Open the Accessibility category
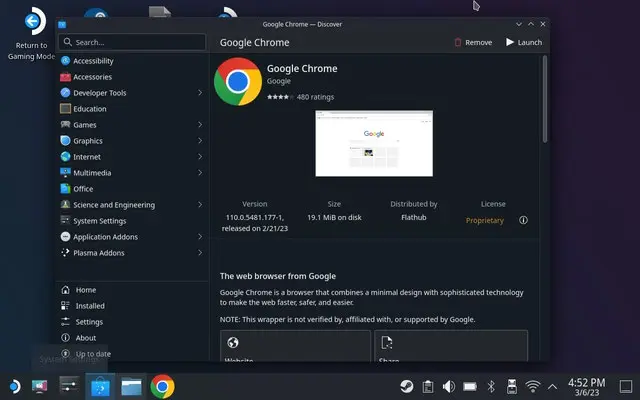Viewport: 640px width, 400px height. [93, 61]
